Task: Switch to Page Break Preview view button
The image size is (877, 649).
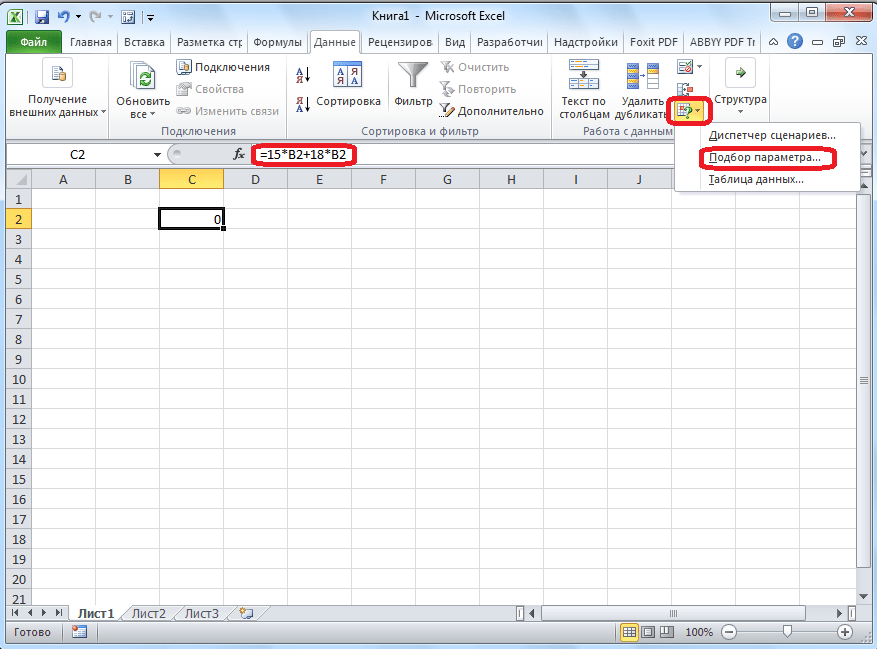Action: click(667, 632)
